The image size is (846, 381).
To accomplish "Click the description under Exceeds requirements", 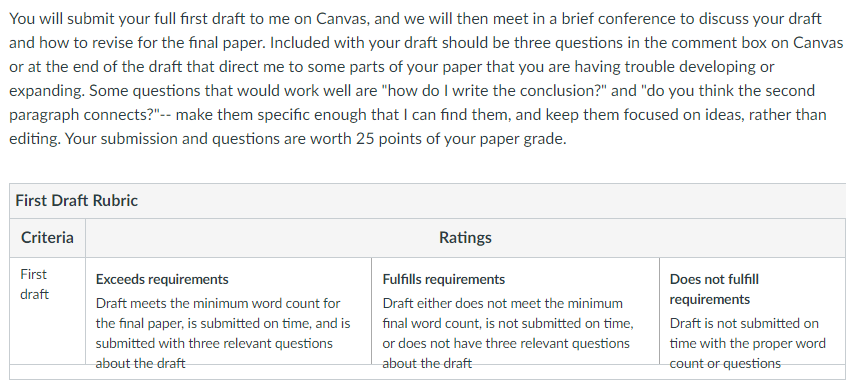I will [x=223, y=333].
